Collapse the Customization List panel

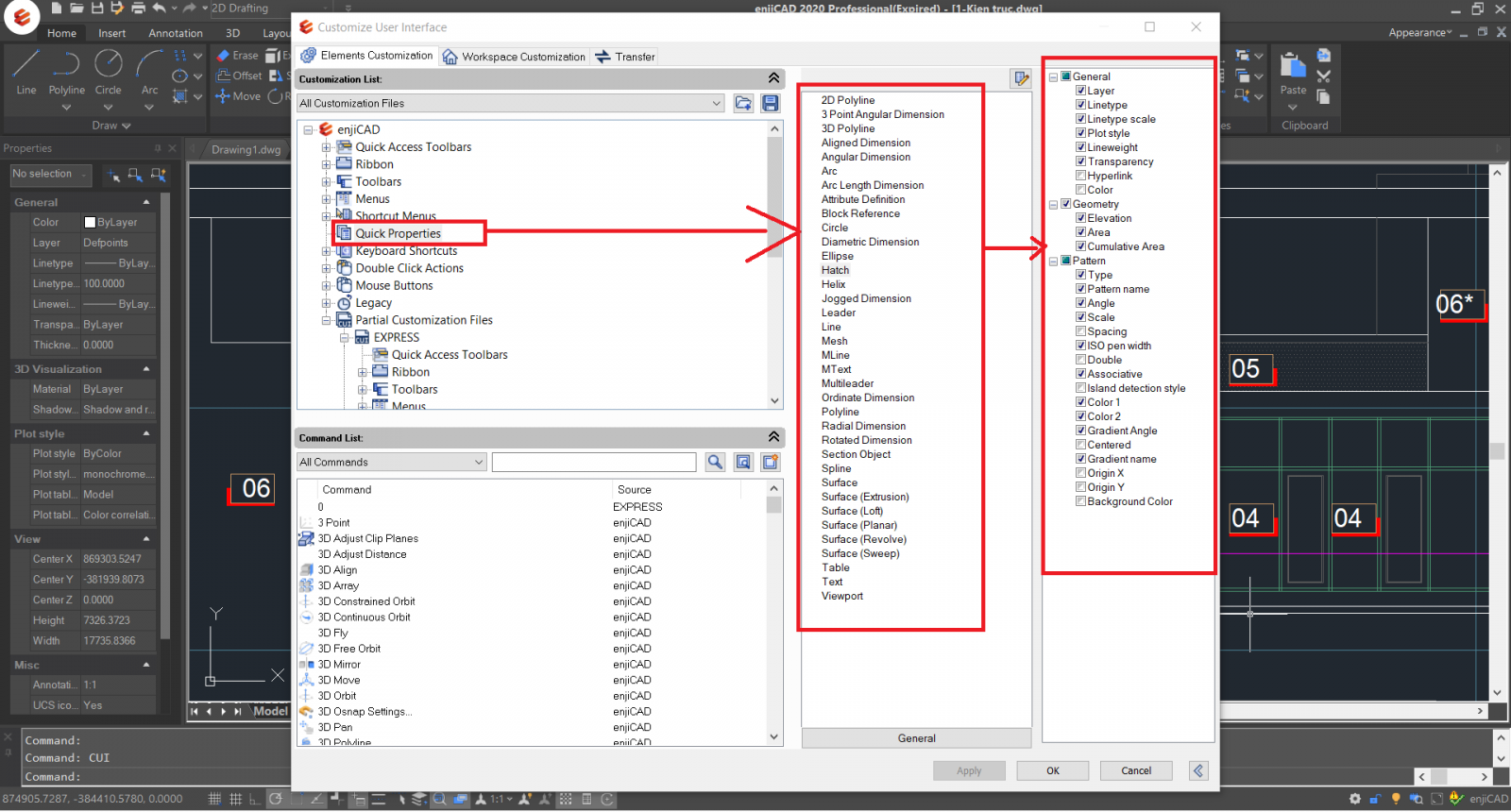point(773,78)
